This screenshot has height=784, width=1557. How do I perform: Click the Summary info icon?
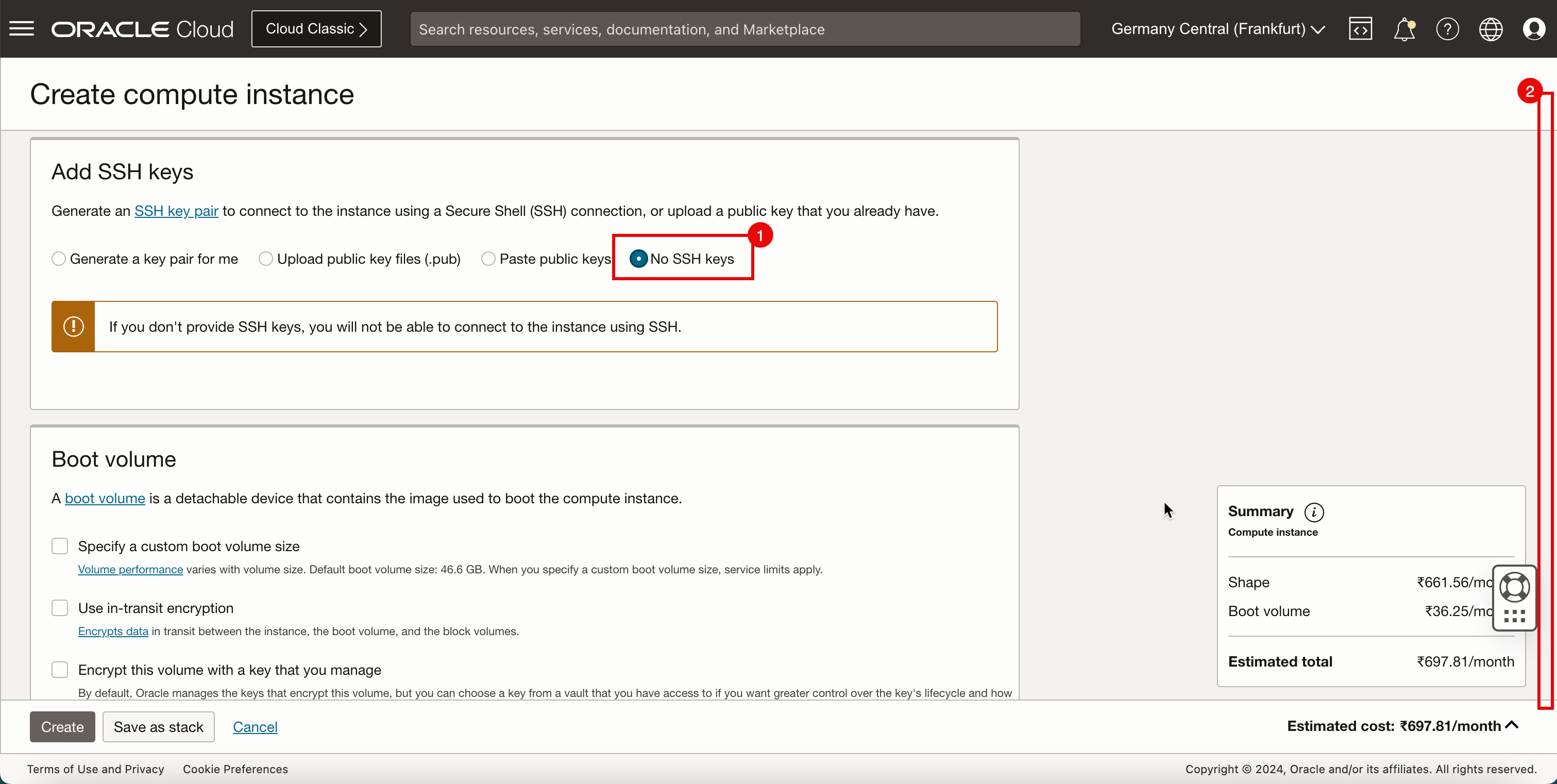point(1313,512)
